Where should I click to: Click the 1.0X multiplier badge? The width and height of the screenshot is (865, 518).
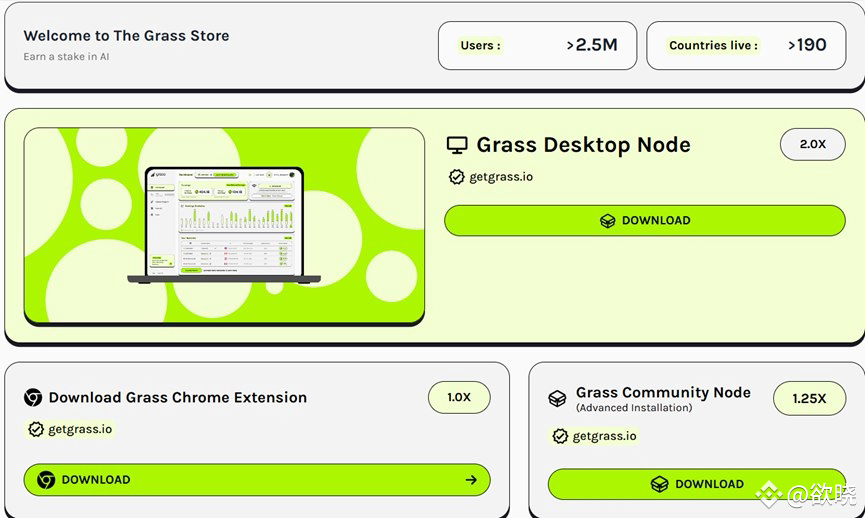click(459, 397)
